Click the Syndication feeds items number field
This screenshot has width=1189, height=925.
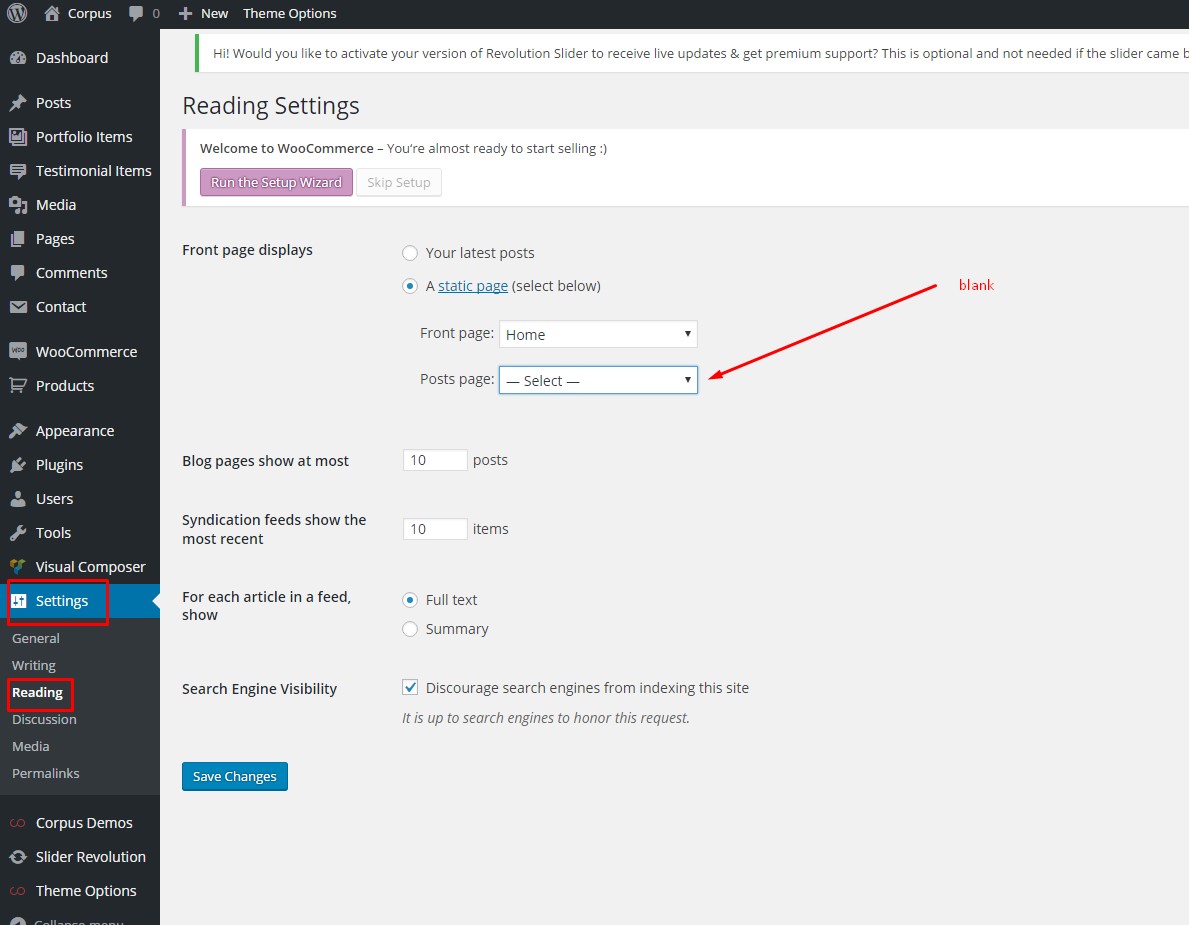(435, 528)
